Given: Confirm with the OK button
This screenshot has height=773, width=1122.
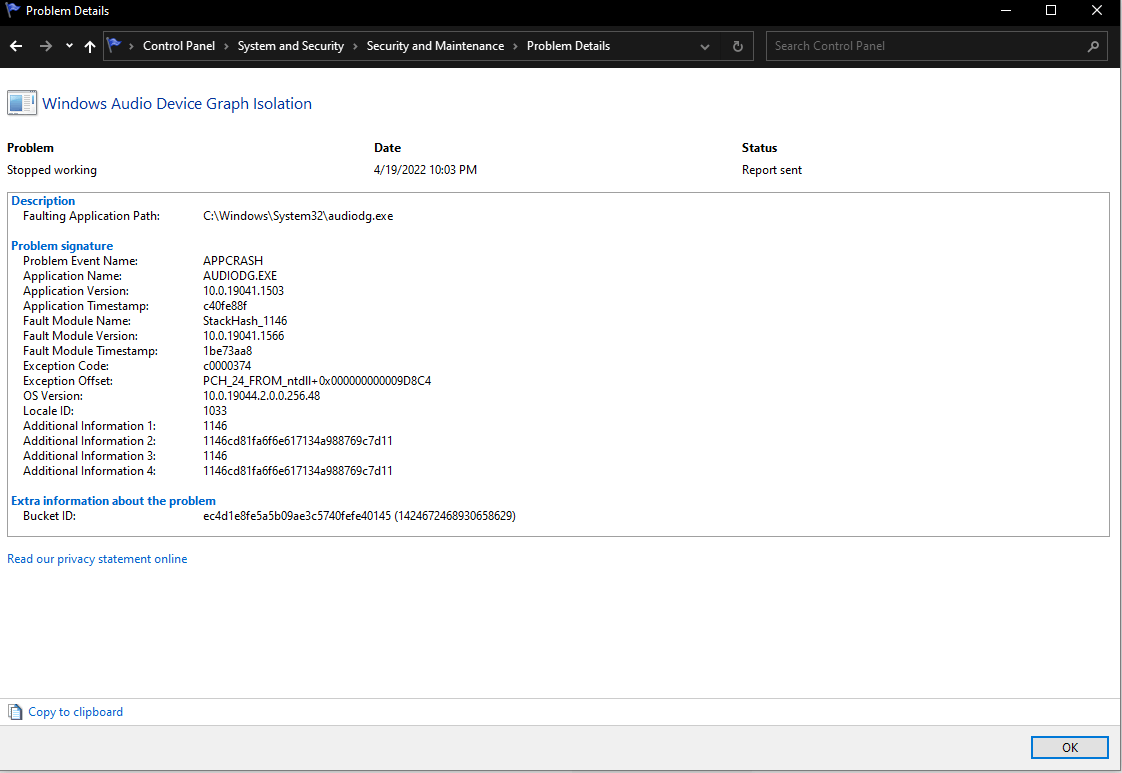Looking at the screenshot, I should [x=1069, y=747].
